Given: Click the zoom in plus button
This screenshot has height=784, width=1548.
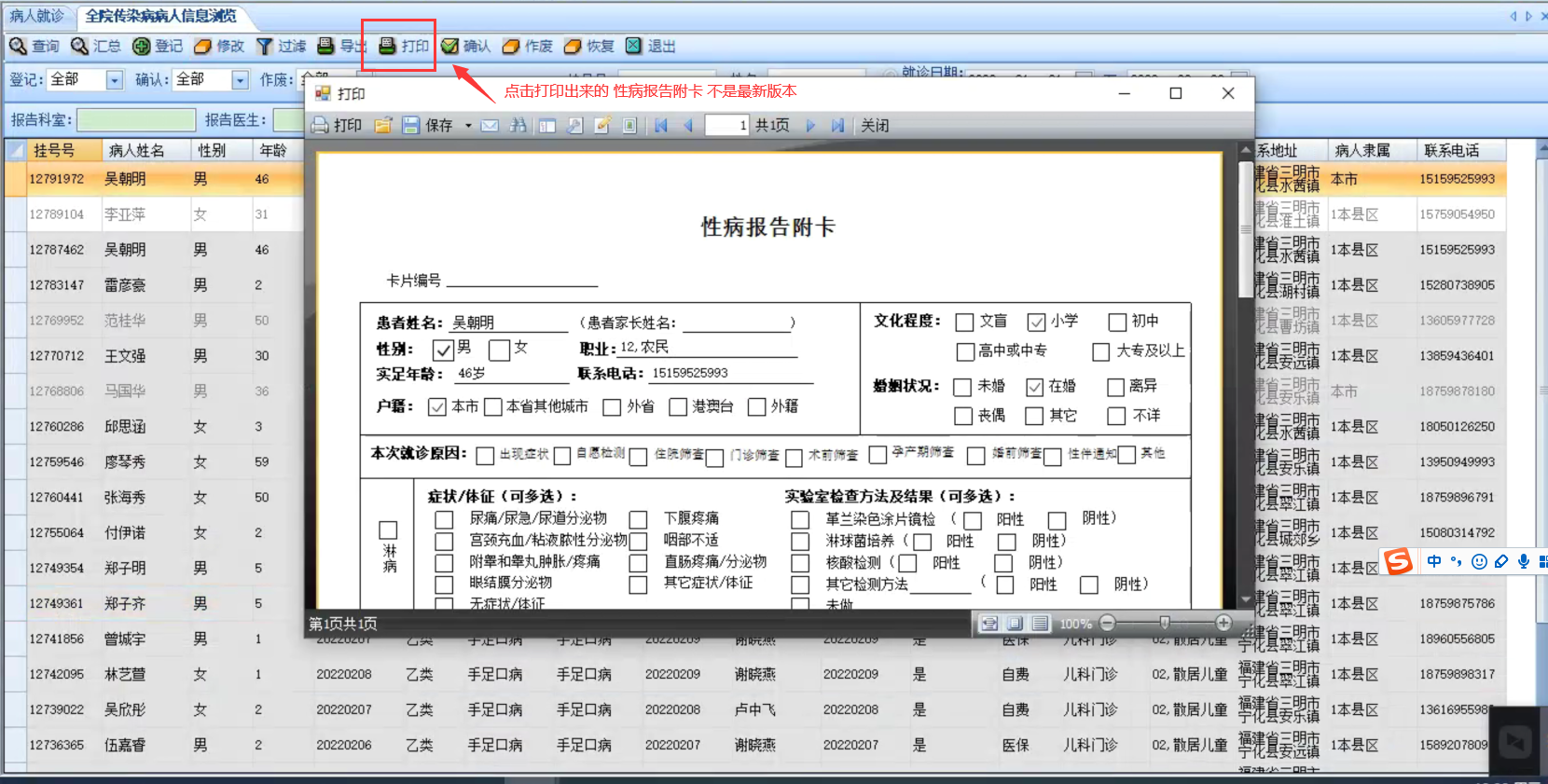Looking at the screenshot, I should click(1223, 623).
